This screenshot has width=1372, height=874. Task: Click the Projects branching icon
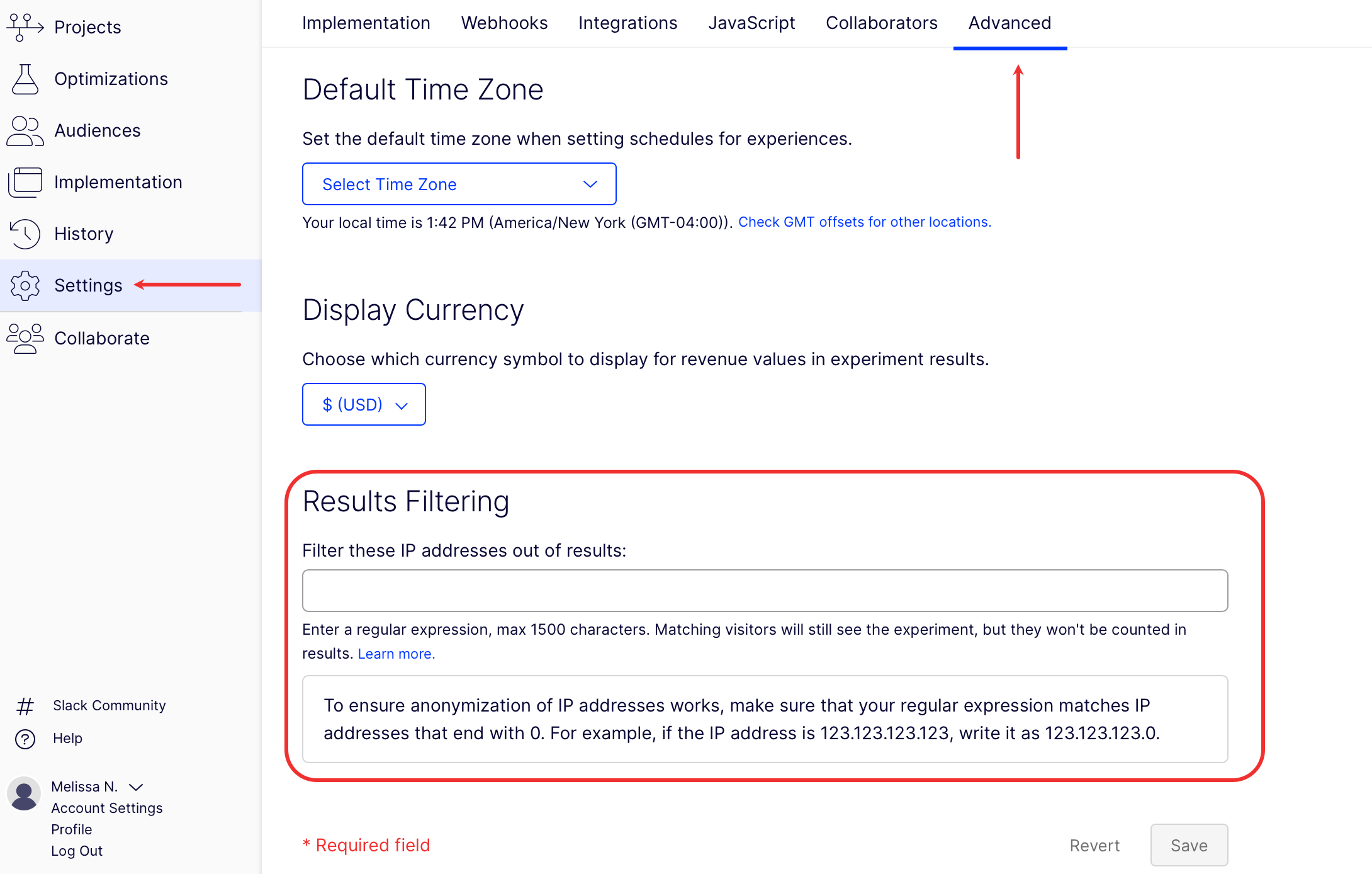pyautogui.click(x=25, y=27)
